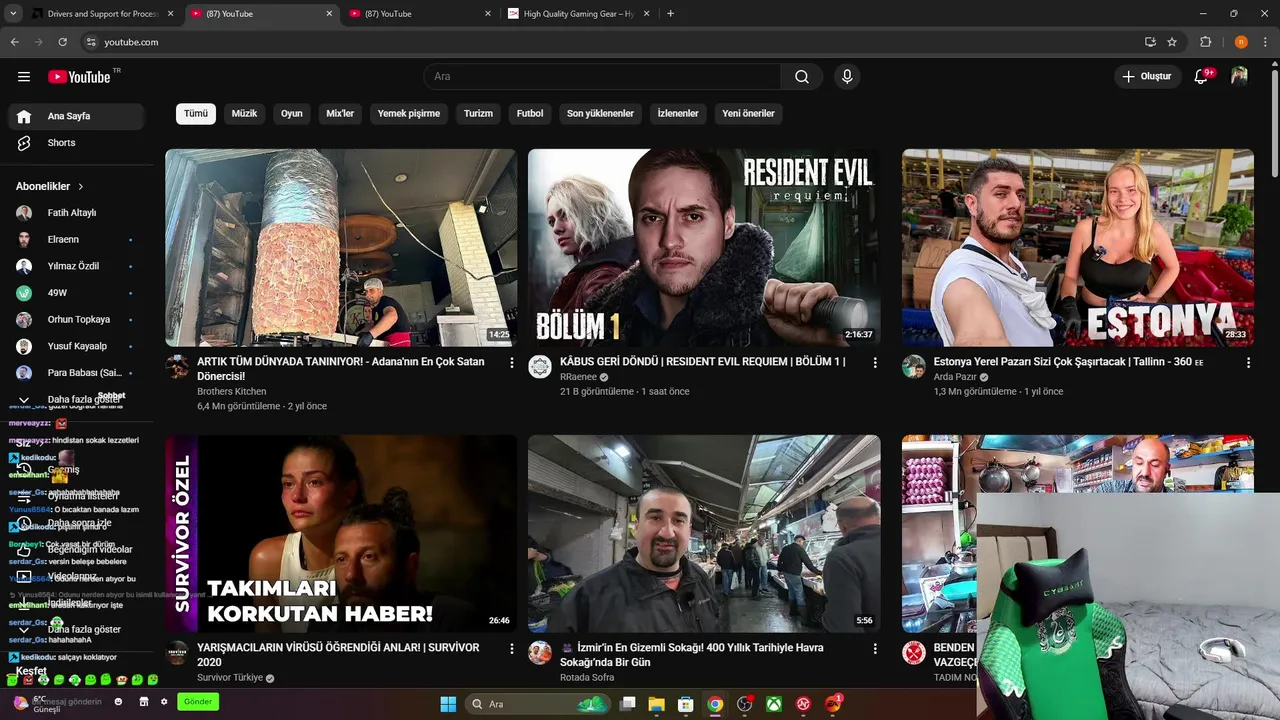Play the Resident Evil Requiem thumbnail
This screenshot has width=1280, height=720.
pos(704,248)
